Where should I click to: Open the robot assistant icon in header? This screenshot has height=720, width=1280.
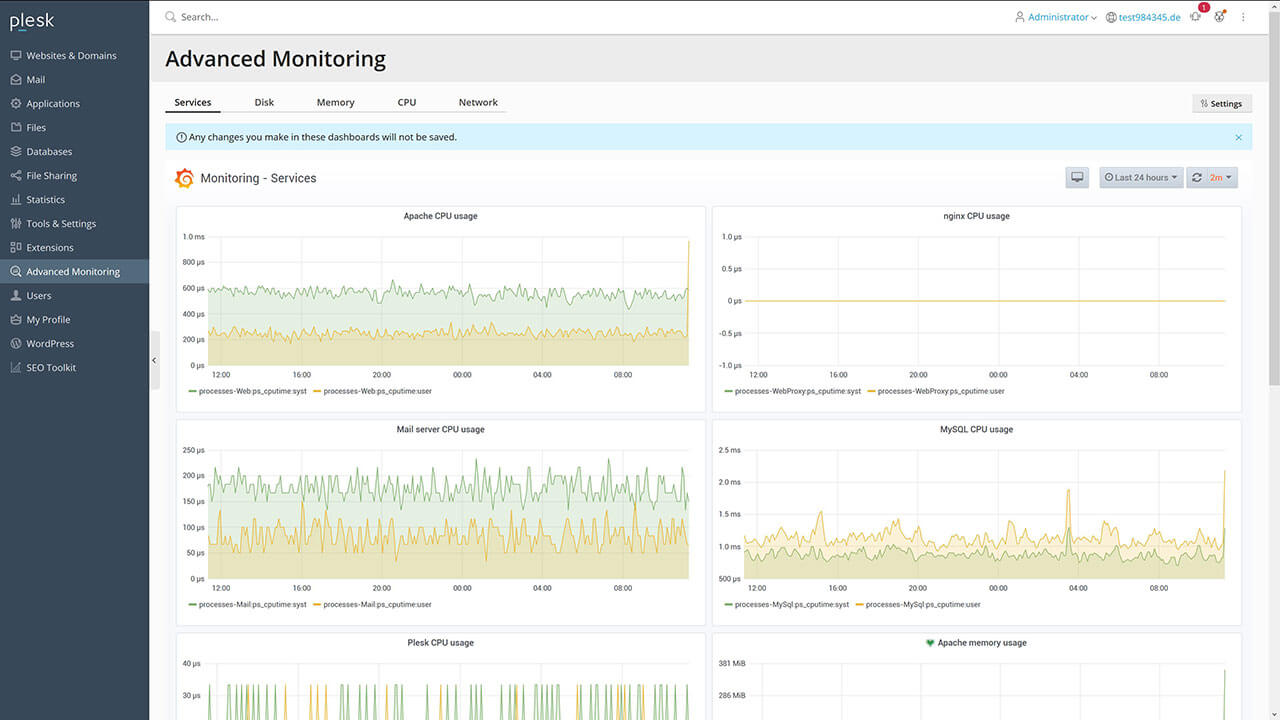[1219, 17]
